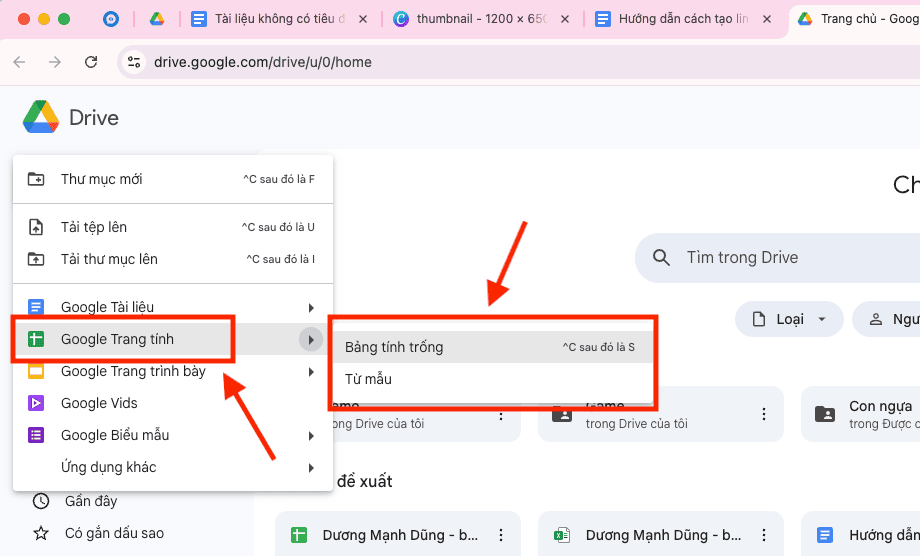Switch to the Tài liệu không có tiêu đề tab
920x556 pixels.
(280, 19)
